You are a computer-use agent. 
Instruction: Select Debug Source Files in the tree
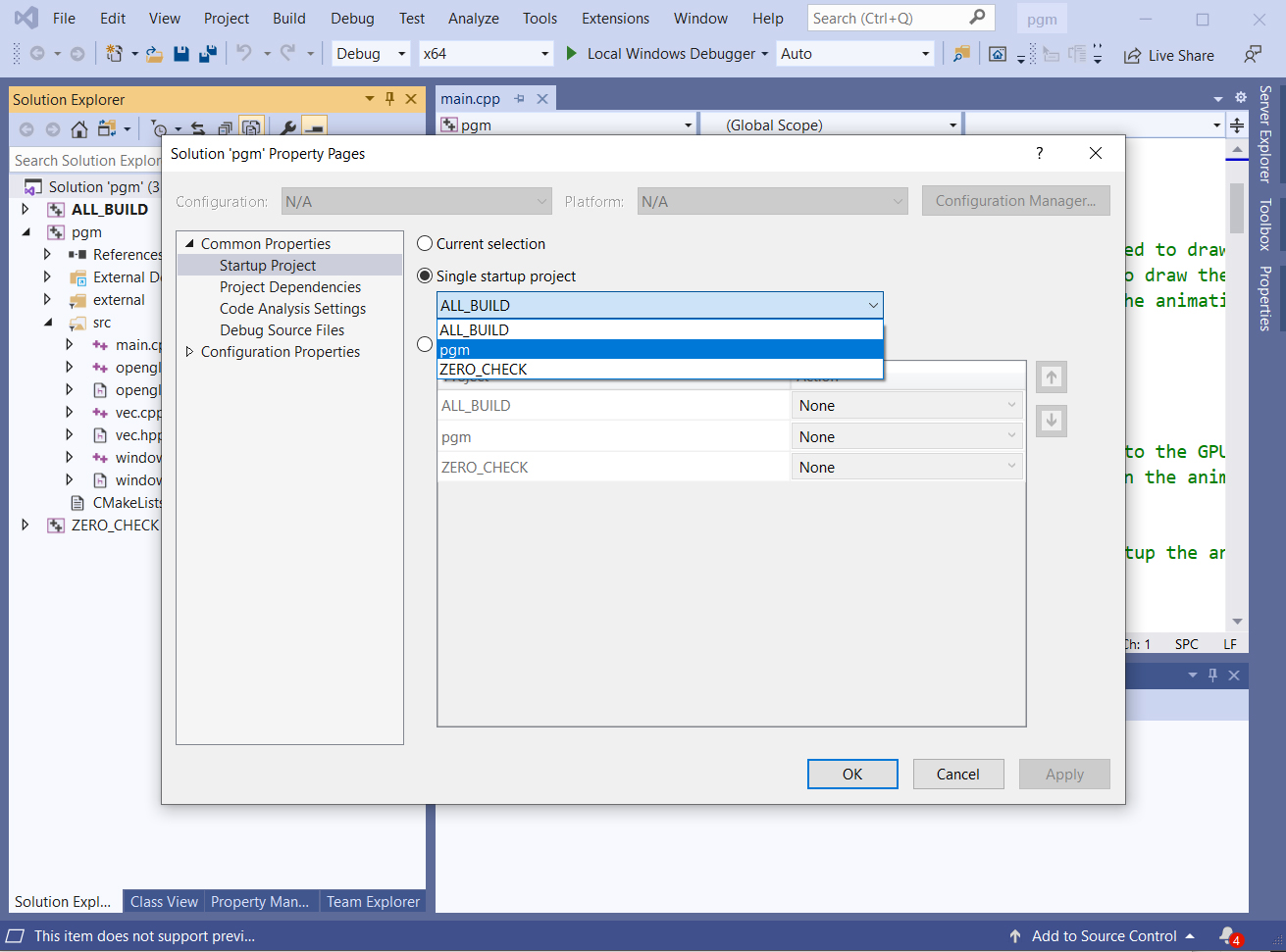click(283, 330)
